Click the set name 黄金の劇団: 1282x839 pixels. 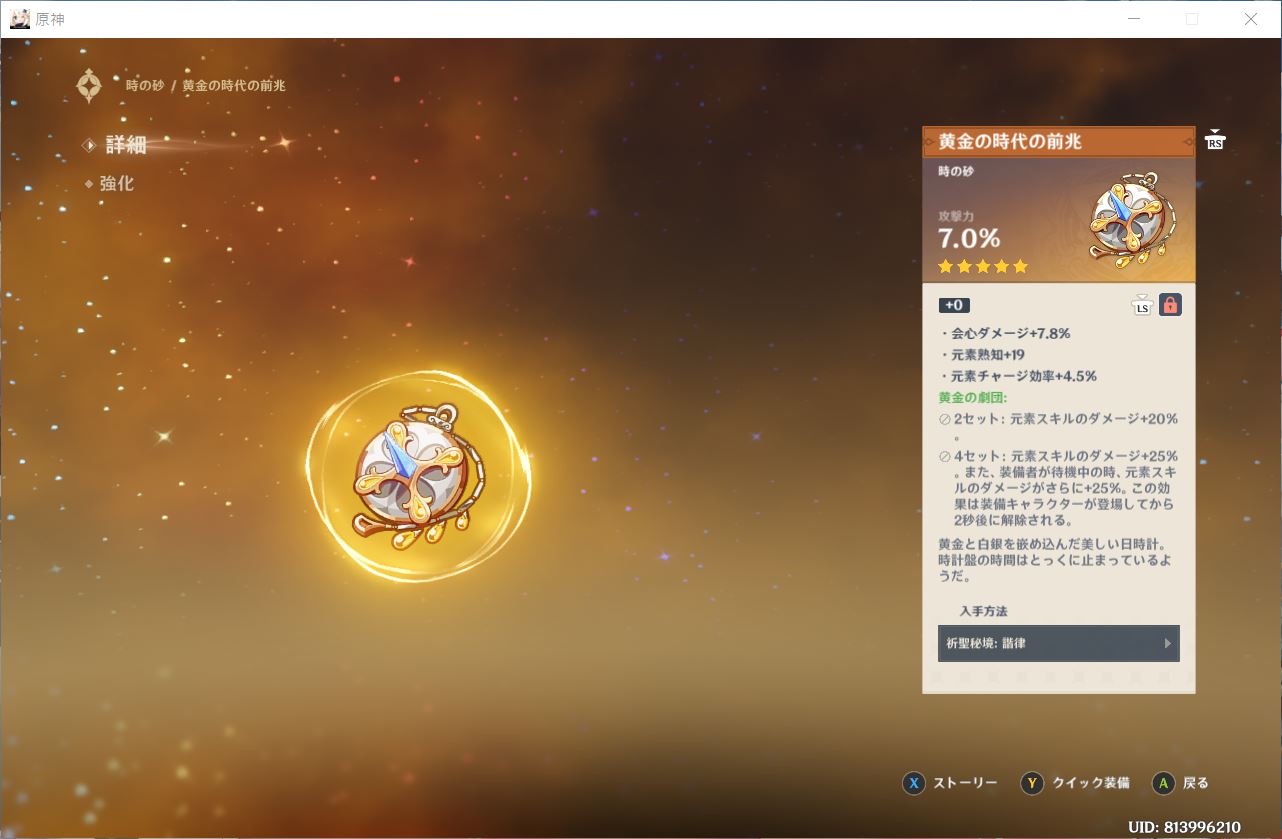[x=973, y=397]
